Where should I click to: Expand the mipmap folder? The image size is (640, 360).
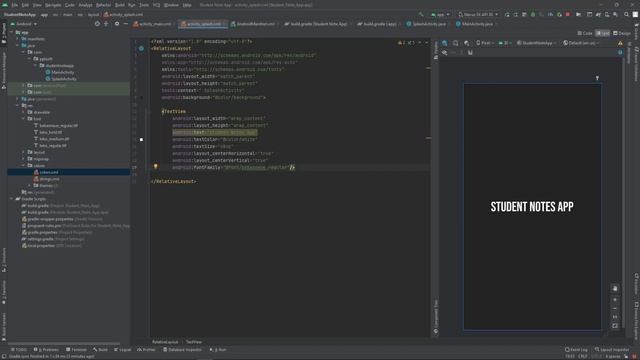click(24, 159)
